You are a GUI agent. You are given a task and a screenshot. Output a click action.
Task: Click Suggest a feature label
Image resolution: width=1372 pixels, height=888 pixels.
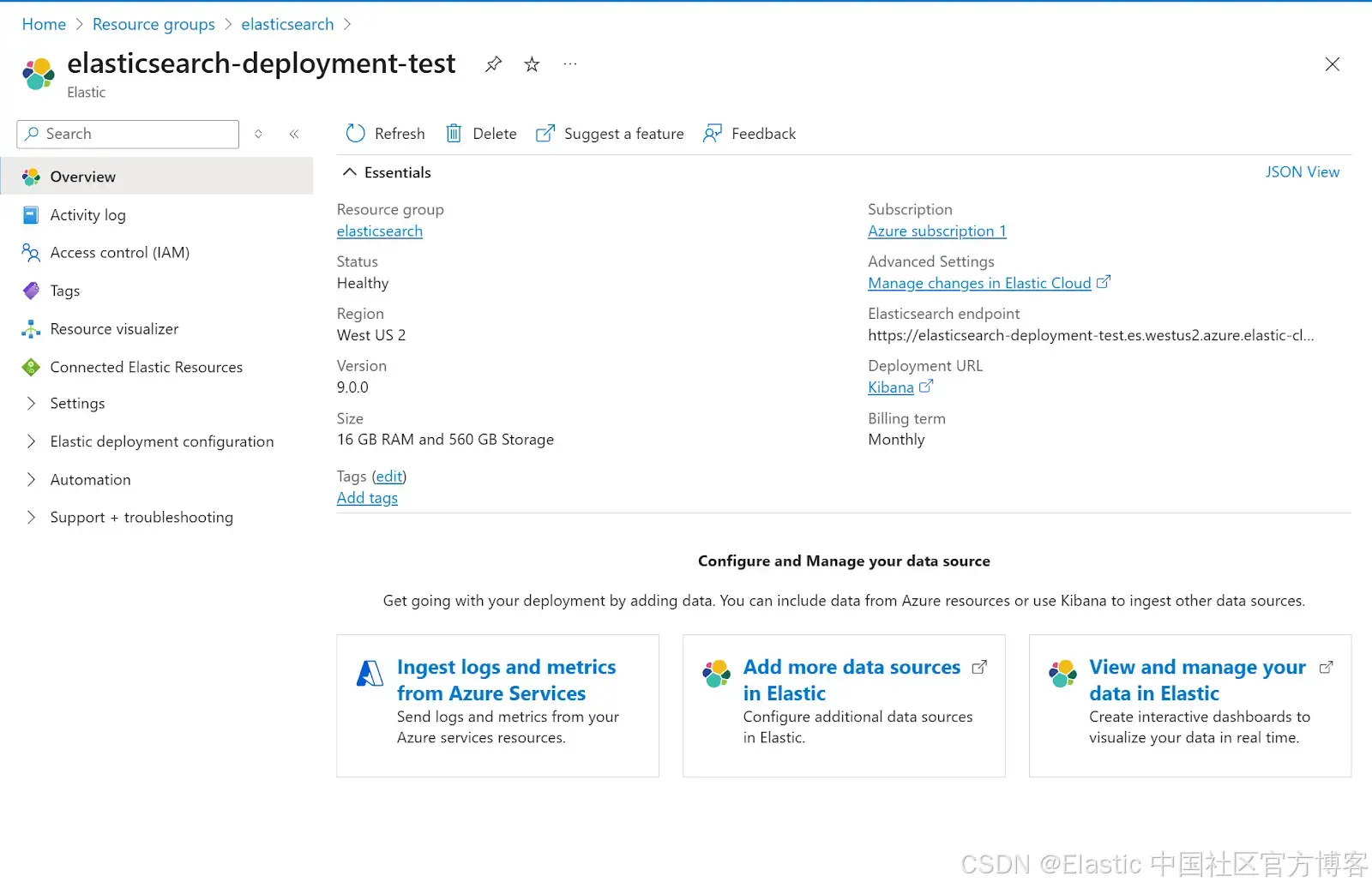click(624, 134)
